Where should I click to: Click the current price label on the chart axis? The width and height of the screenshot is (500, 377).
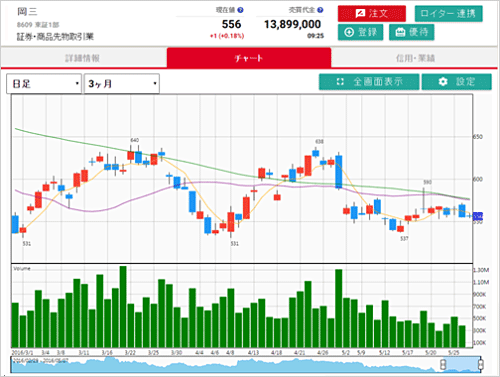coord(478,216)
